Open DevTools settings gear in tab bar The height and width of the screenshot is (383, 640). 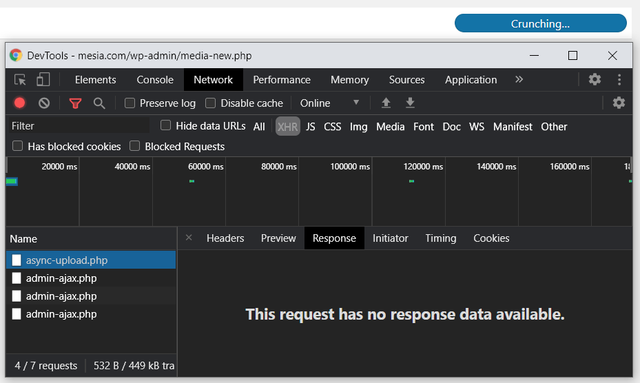click(x=595, y=79)
